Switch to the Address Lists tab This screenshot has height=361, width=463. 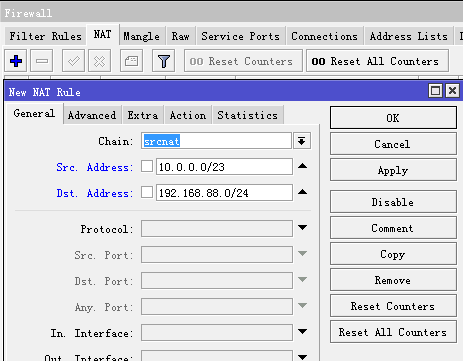409,36
